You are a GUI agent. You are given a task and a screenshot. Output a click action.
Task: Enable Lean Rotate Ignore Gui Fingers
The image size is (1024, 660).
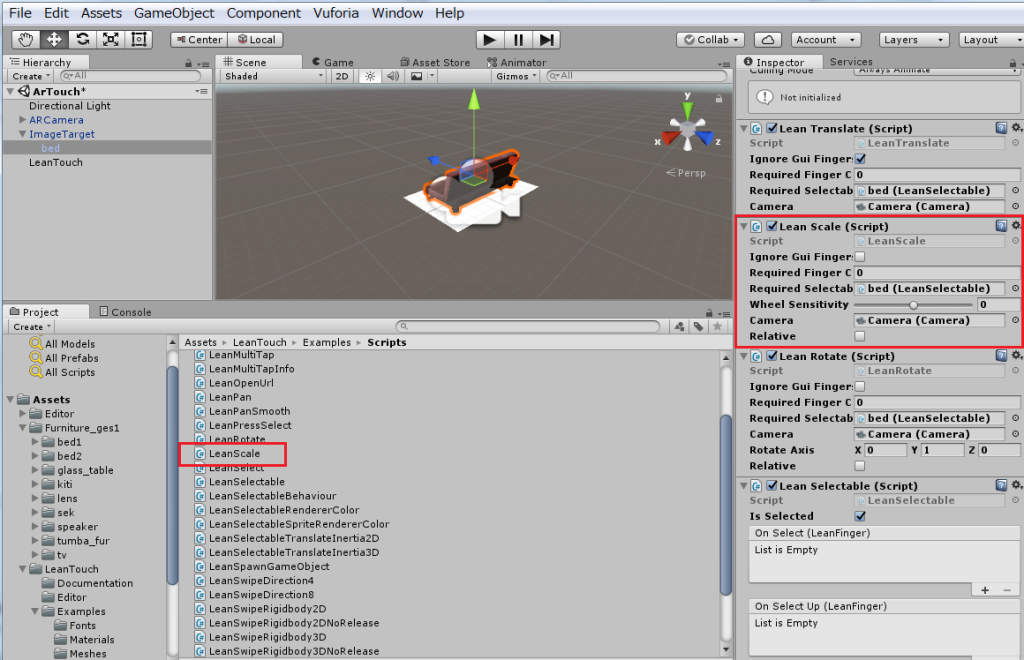[860, 386]
